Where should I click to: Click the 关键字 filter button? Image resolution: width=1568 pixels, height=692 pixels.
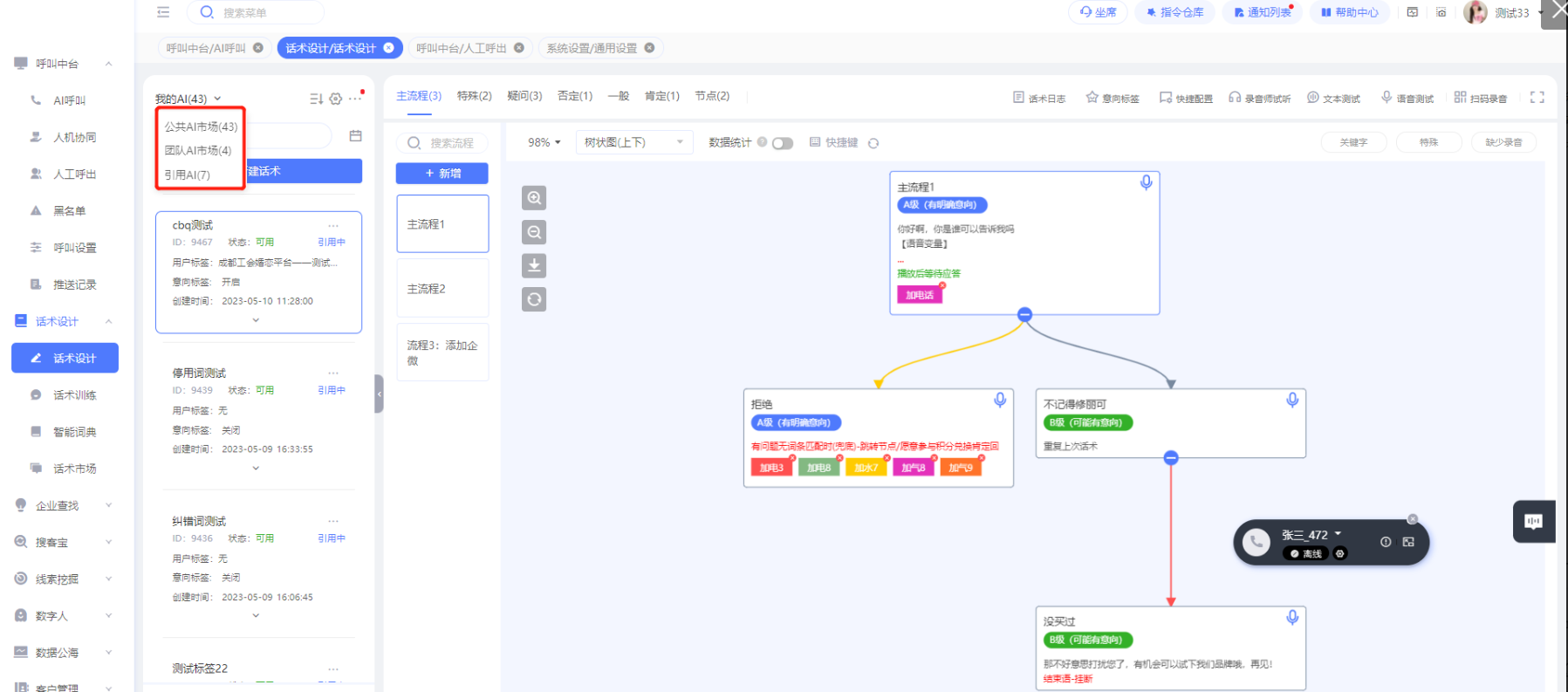tap(1352, 142)
